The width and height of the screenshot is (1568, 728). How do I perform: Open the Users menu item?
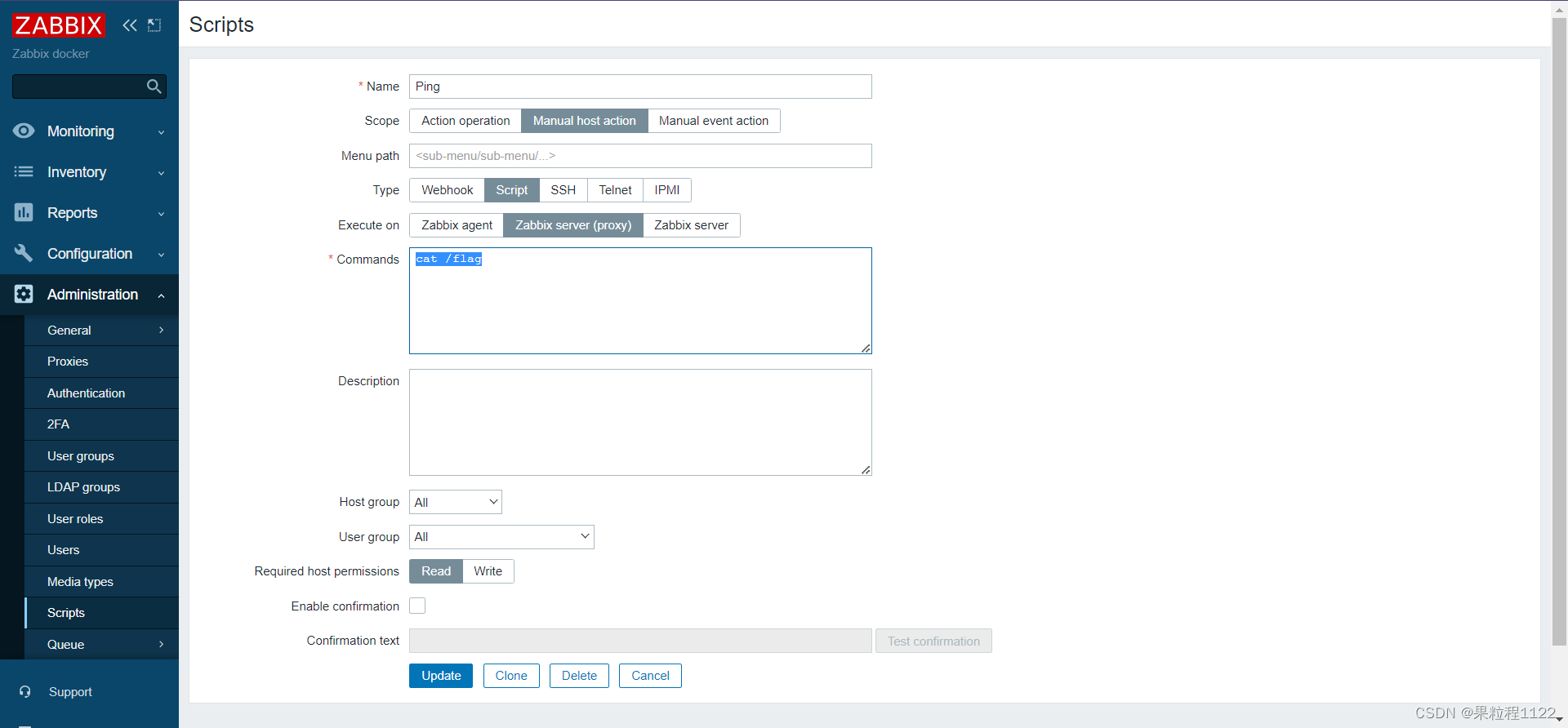tap(101, 550)
